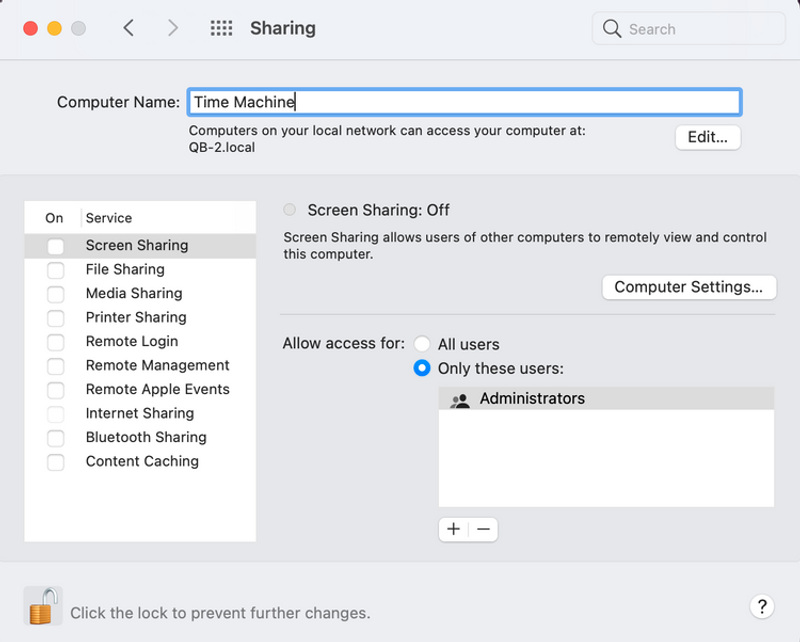Select the All users radio button
This screenshot has height=642, width=800.
tap(422, 344)
